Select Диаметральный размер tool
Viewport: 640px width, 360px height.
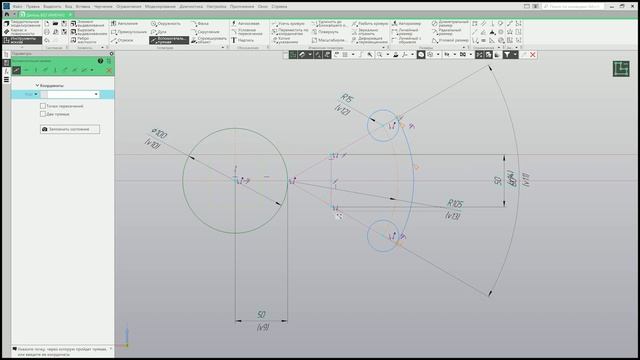tap(450, 24)
